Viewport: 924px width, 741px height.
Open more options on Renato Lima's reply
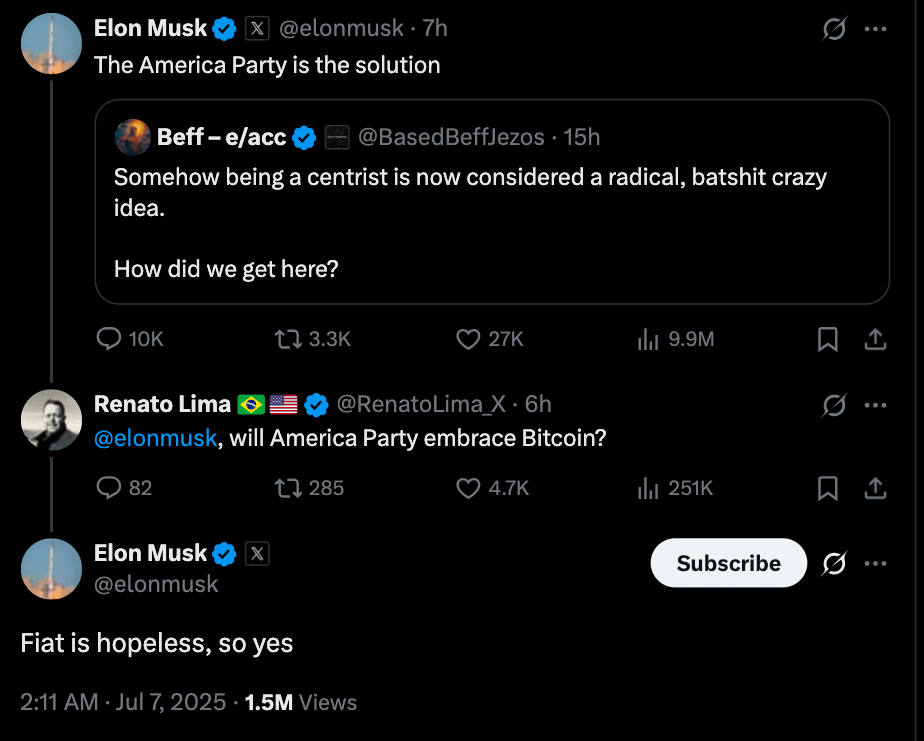click(x=875, y=405)
